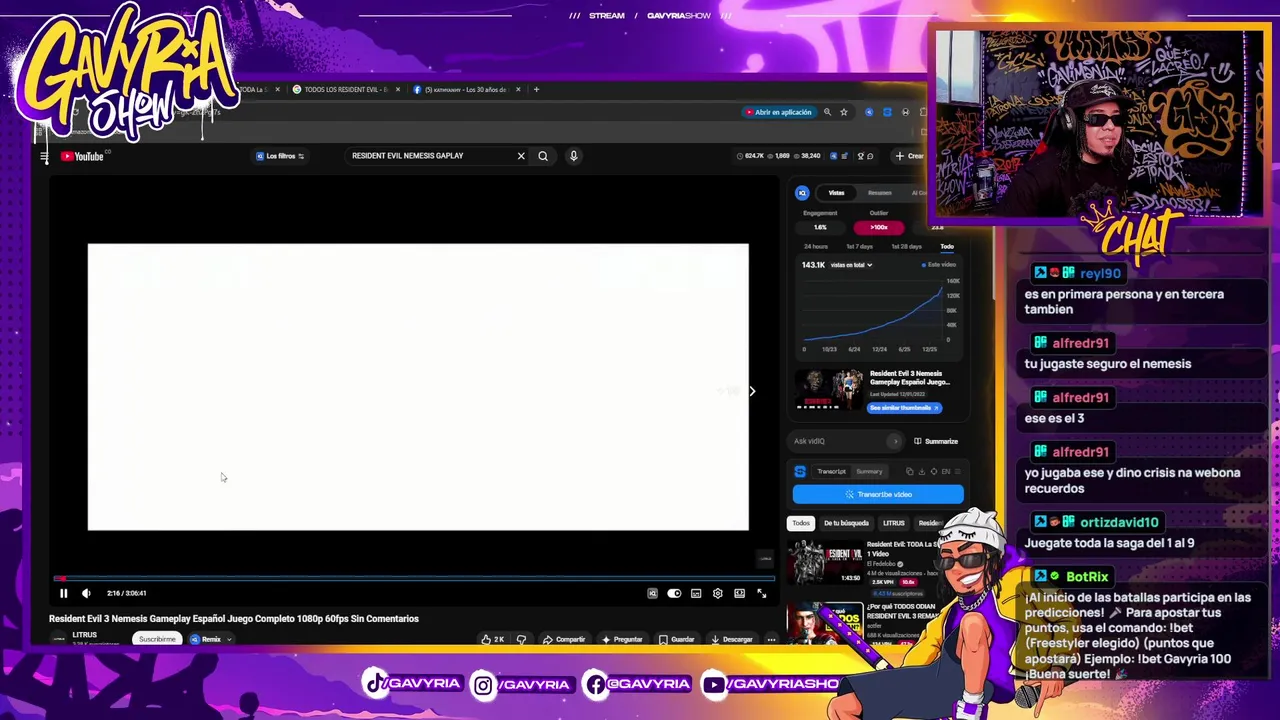Screen dimensions: 1280x720
Task: Submit the Ask vidIQ arrow button
Action: pyautogui.click(x=894, y=441)
